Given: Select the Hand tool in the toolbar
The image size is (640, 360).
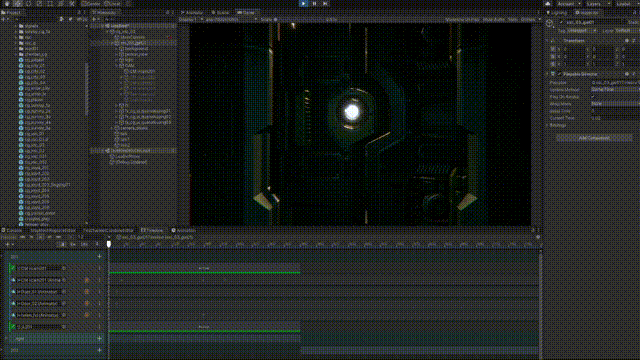Looking at the screenshot, I should [7, 3].
